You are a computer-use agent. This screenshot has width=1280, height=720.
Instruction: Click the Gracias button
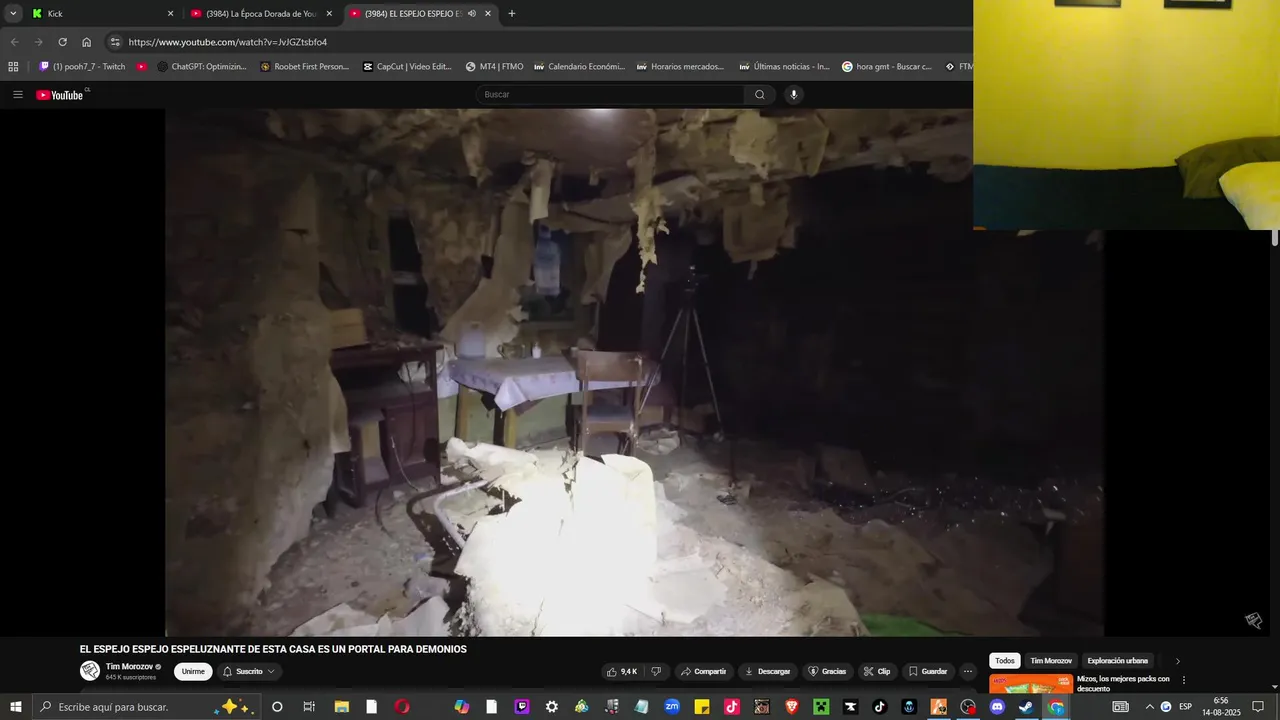point(827,672)
